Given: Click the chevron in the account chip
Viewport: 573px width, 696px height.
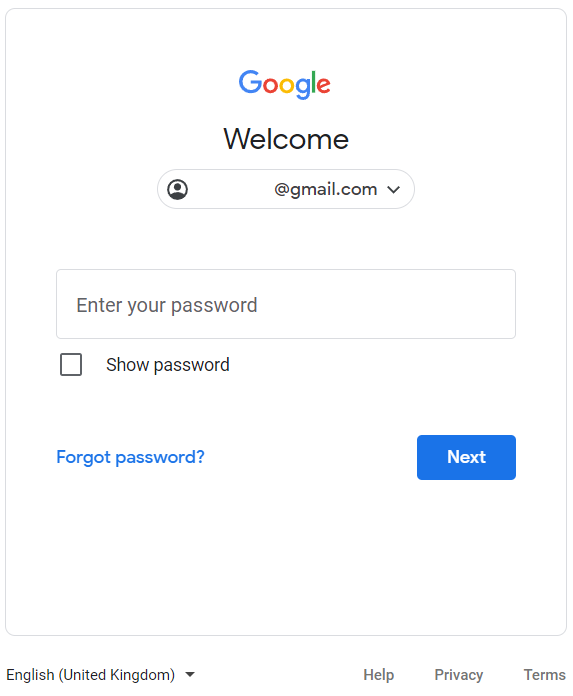Looking at the screenshot, I should click(393, 190).
